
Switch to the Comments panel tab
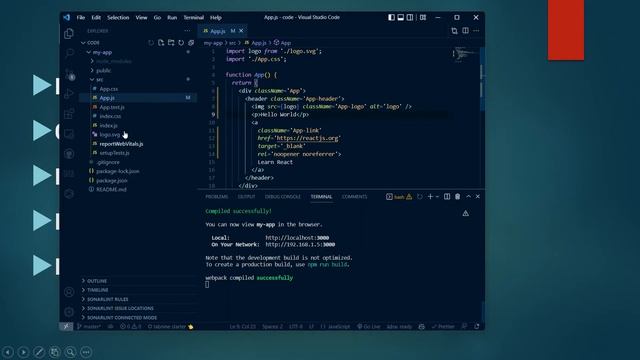pos(354,197)
